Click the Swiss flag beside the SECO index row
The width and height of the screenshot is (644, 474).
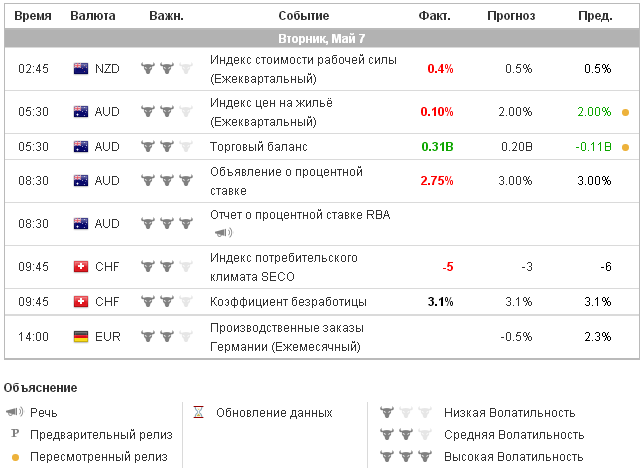pos(81,267)
